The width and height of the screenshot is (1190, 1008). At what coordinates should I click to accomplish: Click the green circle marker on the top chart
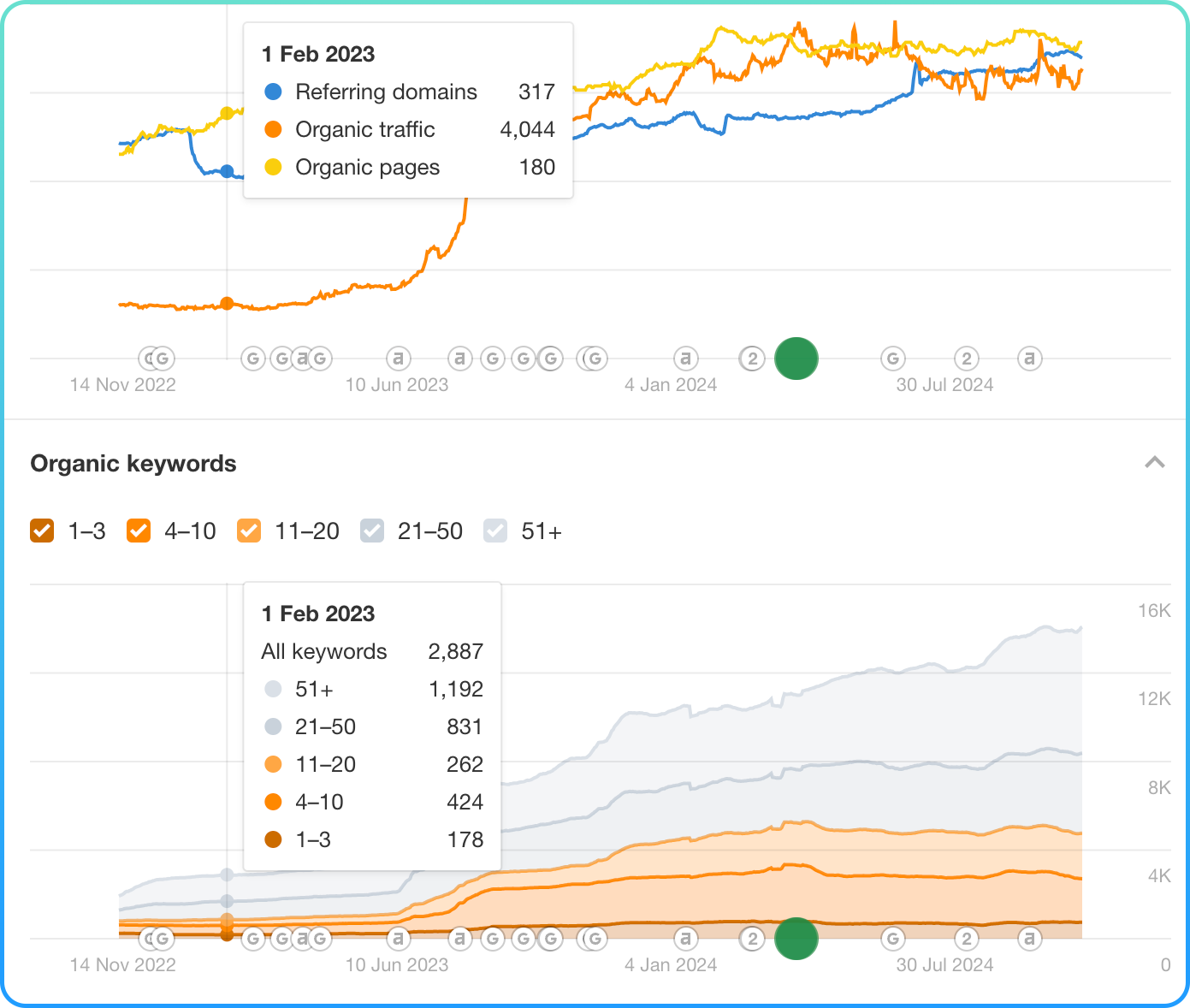point(796,359)
